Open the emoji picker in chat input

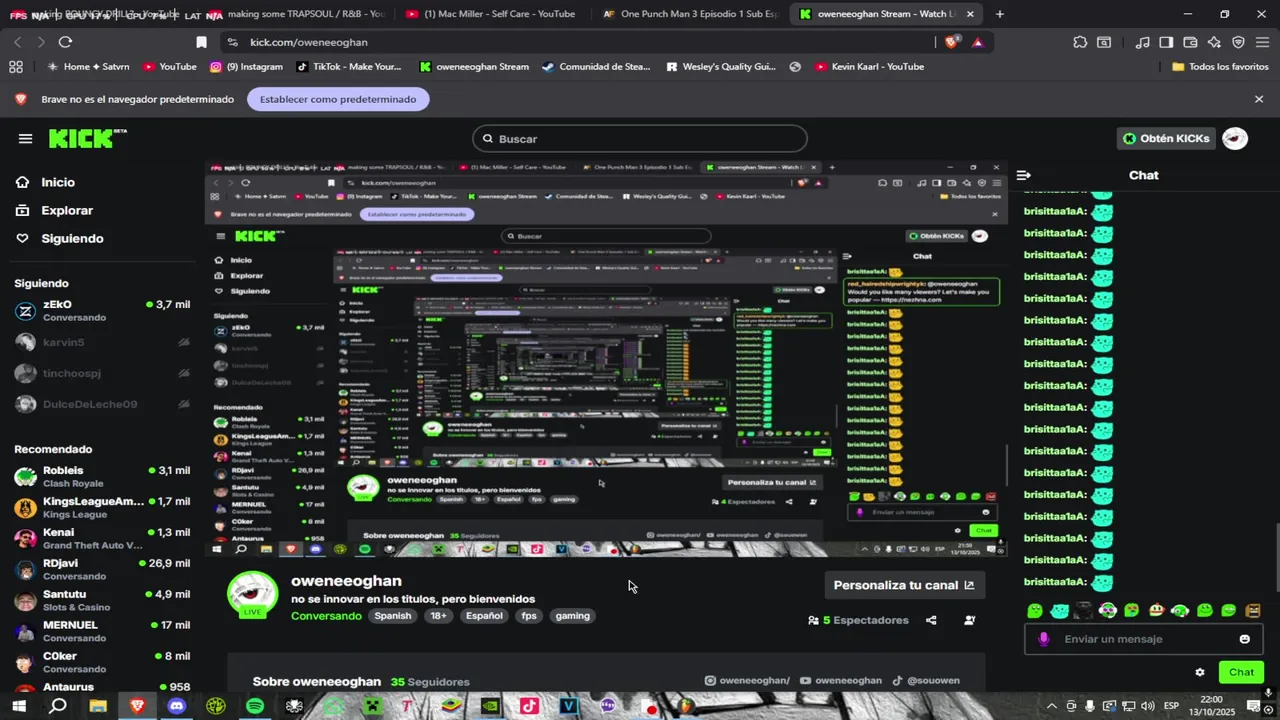[x=1245, y=639]
